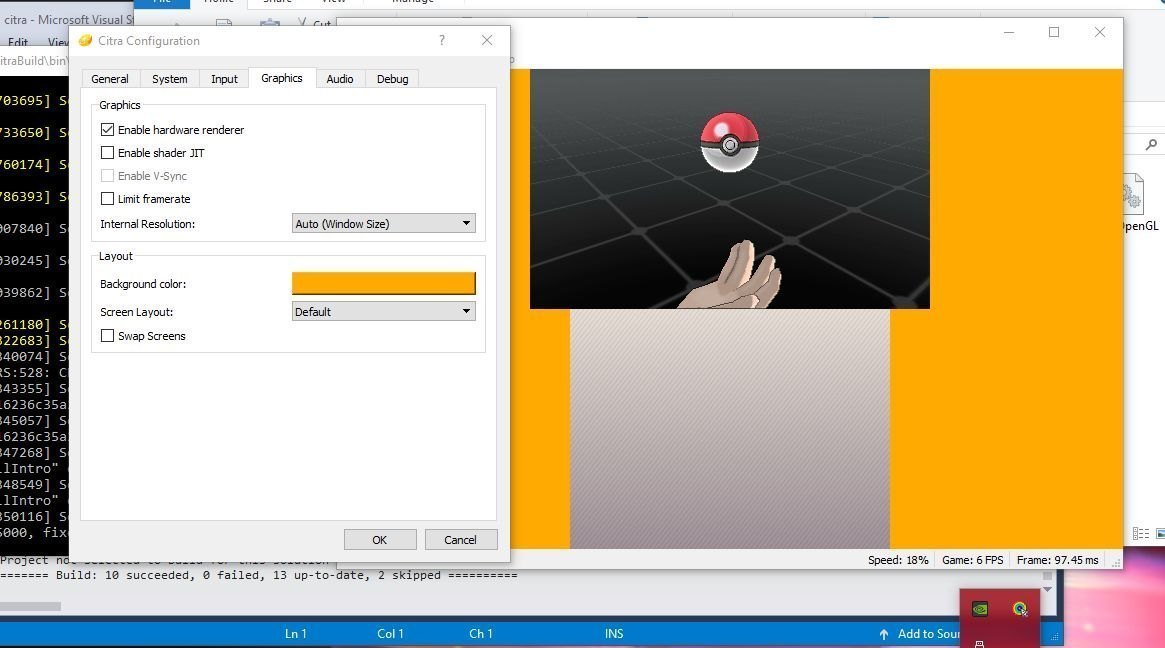The image size is (1165, 648).
Task: Confirm settings with the OK button
Action: [x=380, y=540]
